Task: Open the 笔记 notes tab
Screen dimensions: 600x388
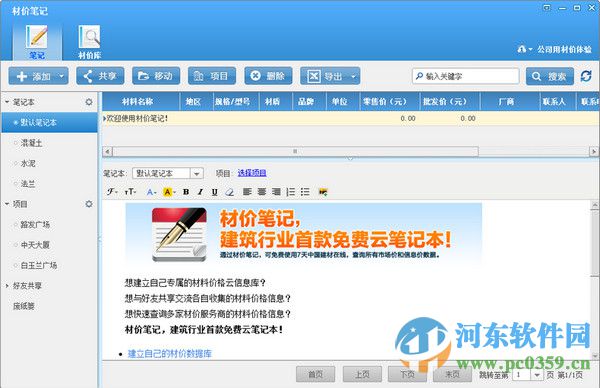Action: point(37,42)
